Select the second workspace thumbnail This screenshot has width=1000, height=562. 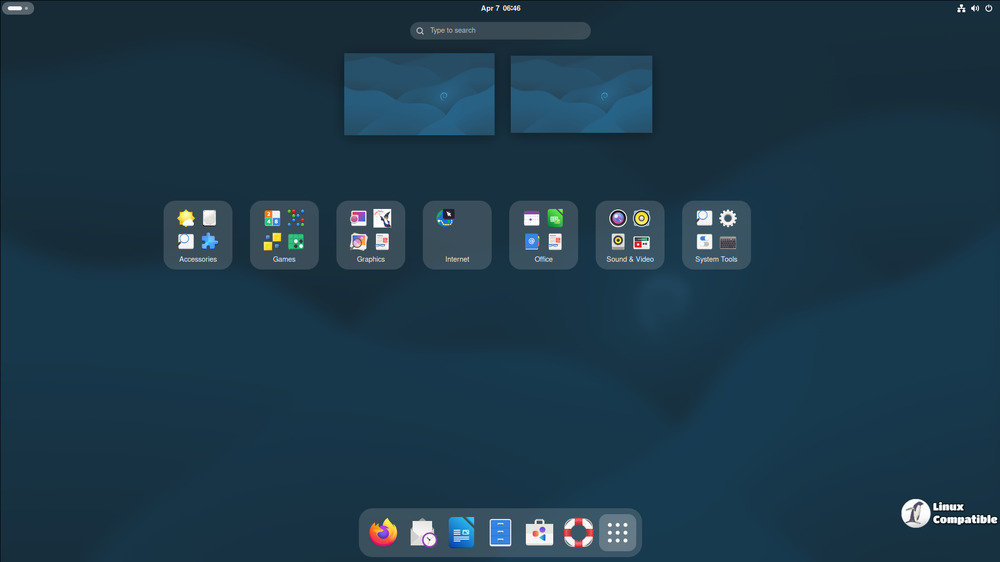pyautogui.click(x=581, y=94)
